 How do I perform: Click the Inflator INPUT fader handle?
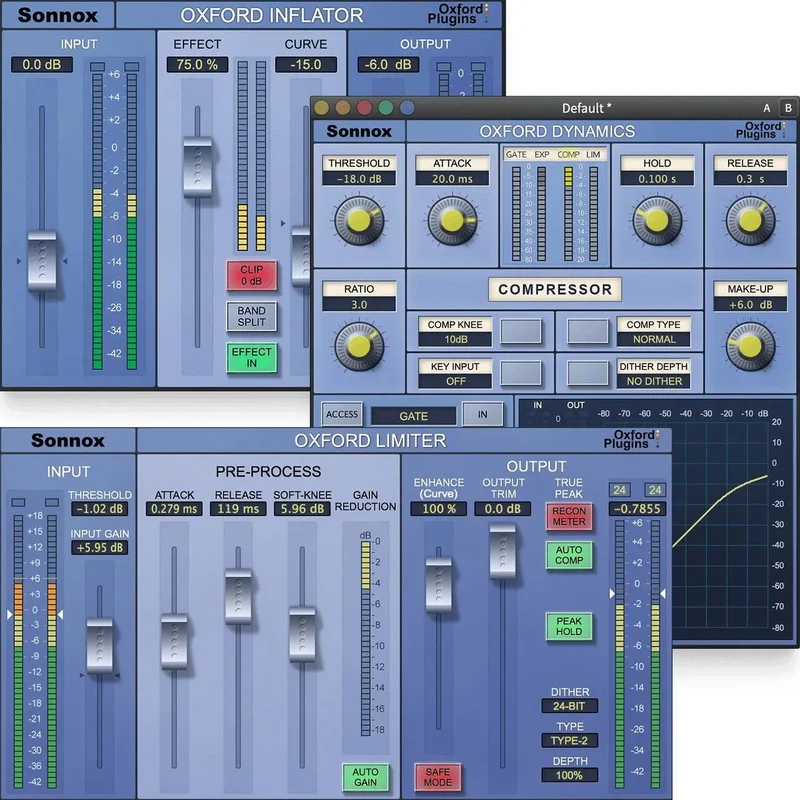tap(42, 261)
